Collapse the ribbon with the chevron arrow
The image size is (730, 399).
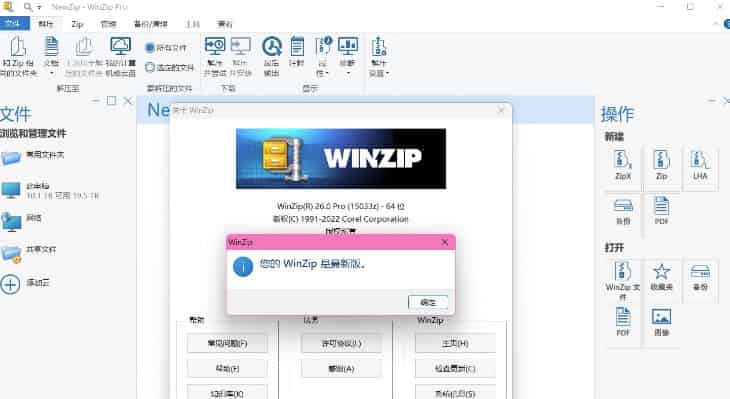[716, 24]
